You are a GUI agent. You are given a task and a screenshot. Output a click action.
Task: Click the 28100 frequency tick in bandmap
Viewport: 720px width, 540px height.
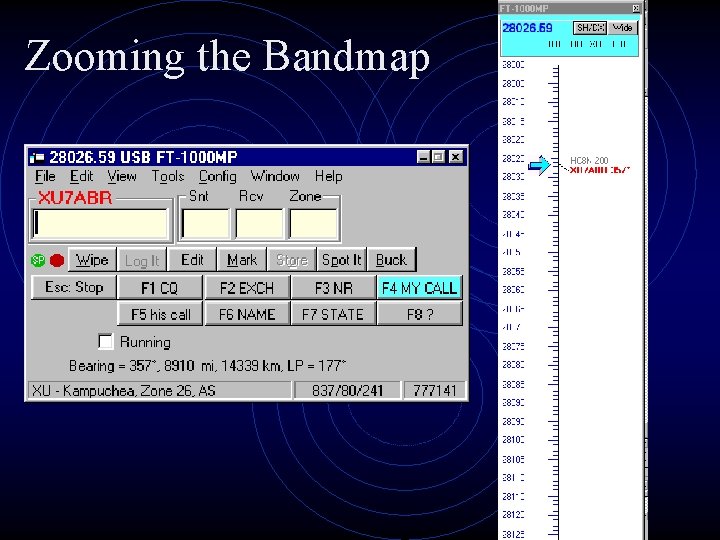click(x=513, y=440)
